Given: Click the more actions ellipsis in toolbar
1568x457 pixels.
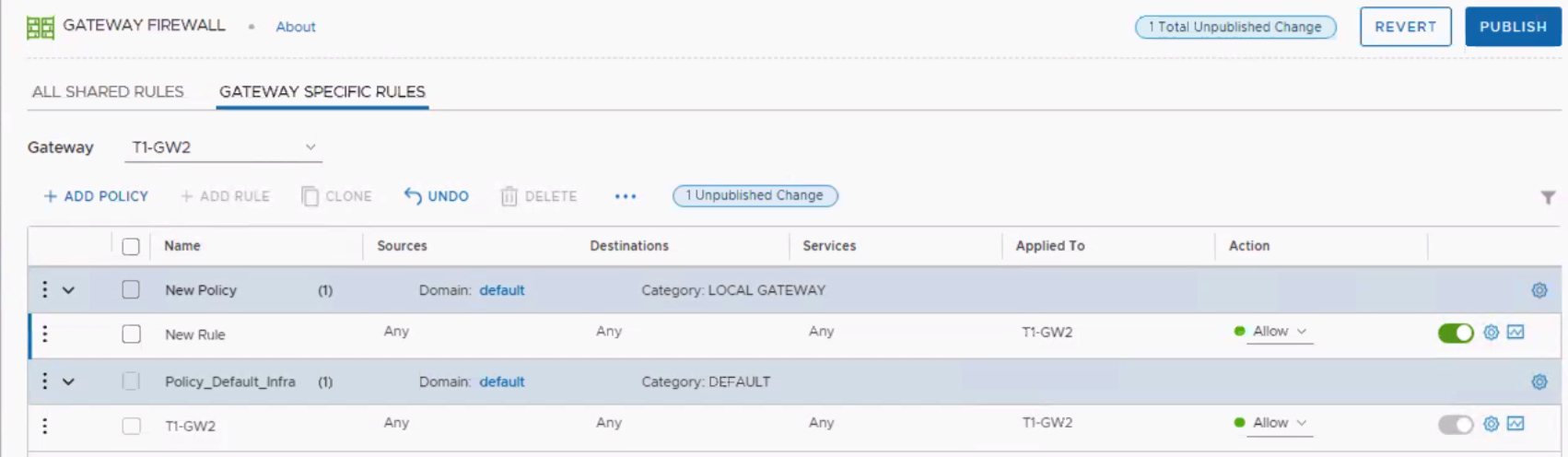Looking at the screenshot, I should (x=626, y=196).
